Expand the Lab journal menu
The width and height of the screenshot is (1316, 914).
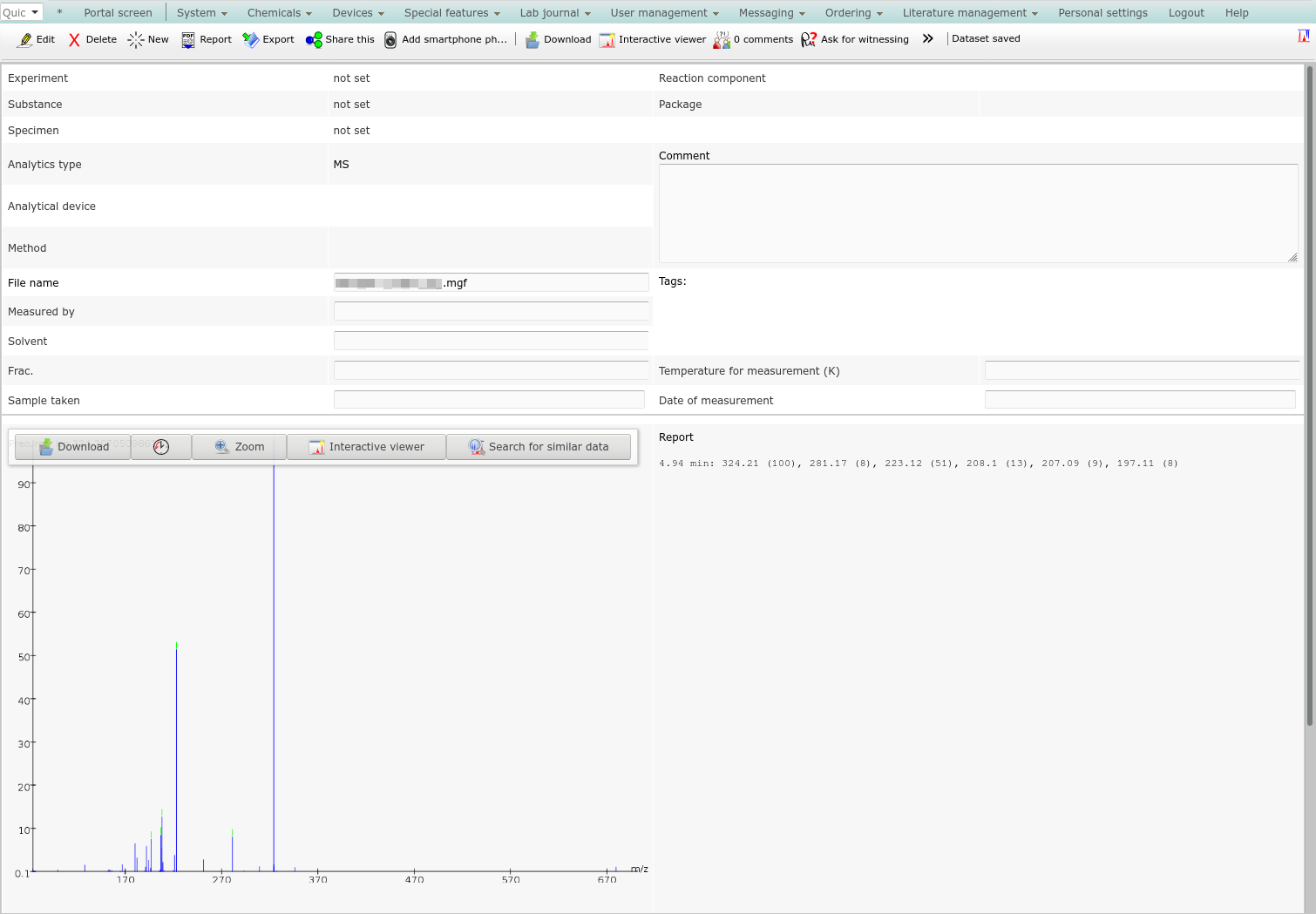pyautogui.click(x=554, y=13)
